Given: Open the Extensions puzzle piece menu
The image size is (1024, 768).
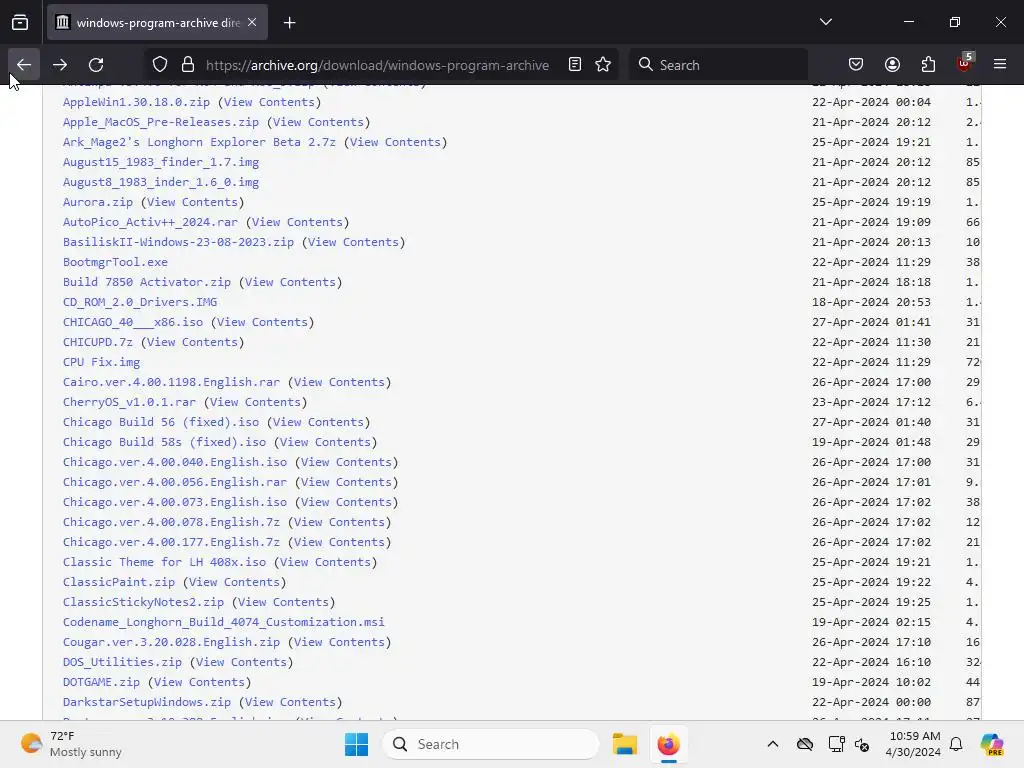Looking at the screenshot, I should point(928,65).
